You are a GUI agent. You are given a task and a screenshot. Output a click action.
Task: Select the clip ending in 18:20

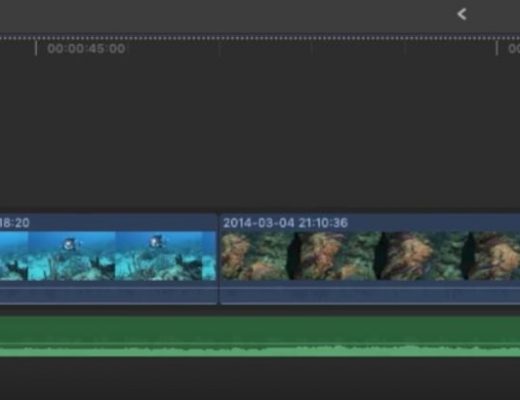click(x=108, y=259)
